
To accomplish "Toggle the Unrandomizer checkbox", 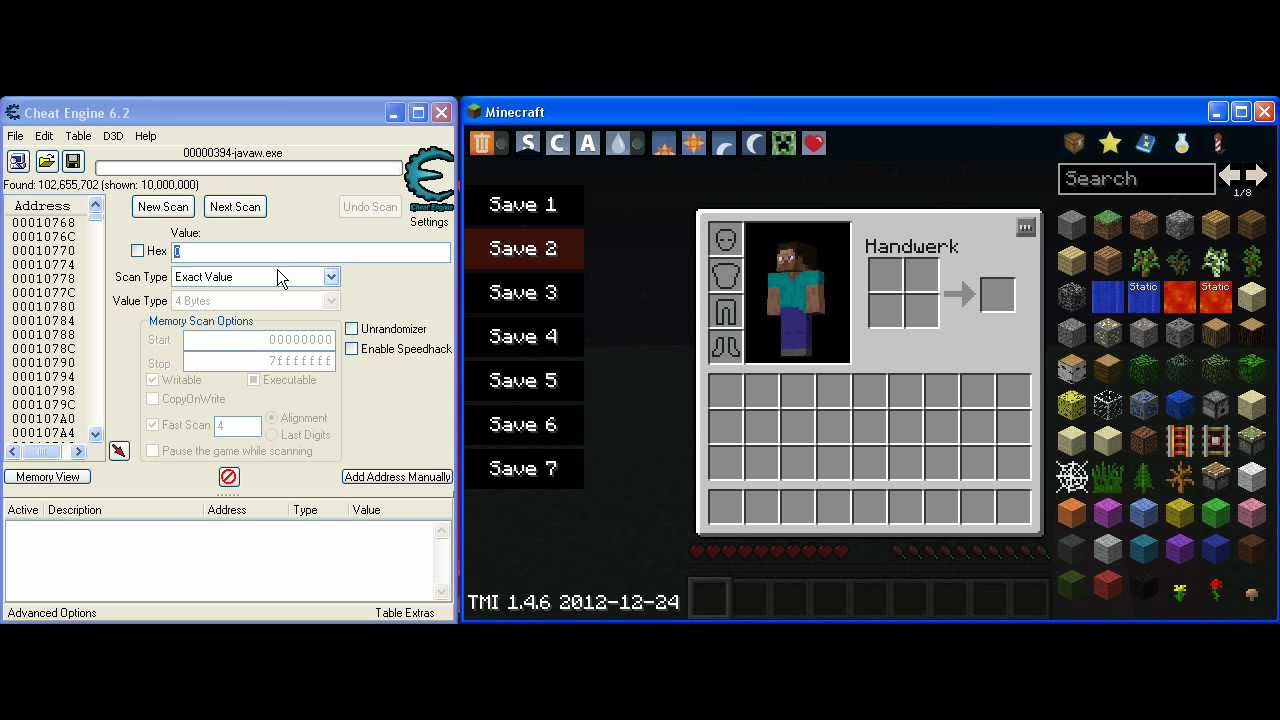I will coord(352,329).
